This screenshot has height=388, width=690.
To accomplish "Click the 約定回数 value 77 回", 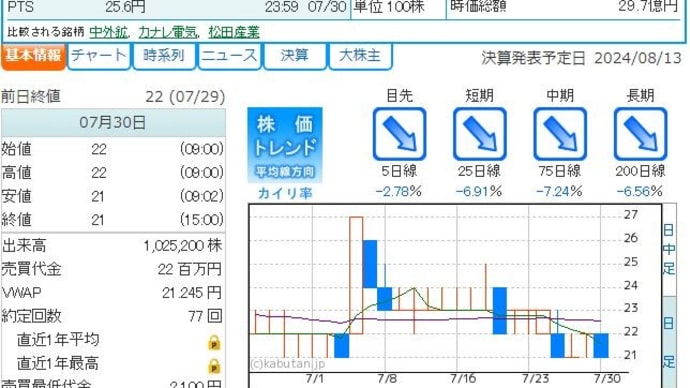I will coord(205,316).
